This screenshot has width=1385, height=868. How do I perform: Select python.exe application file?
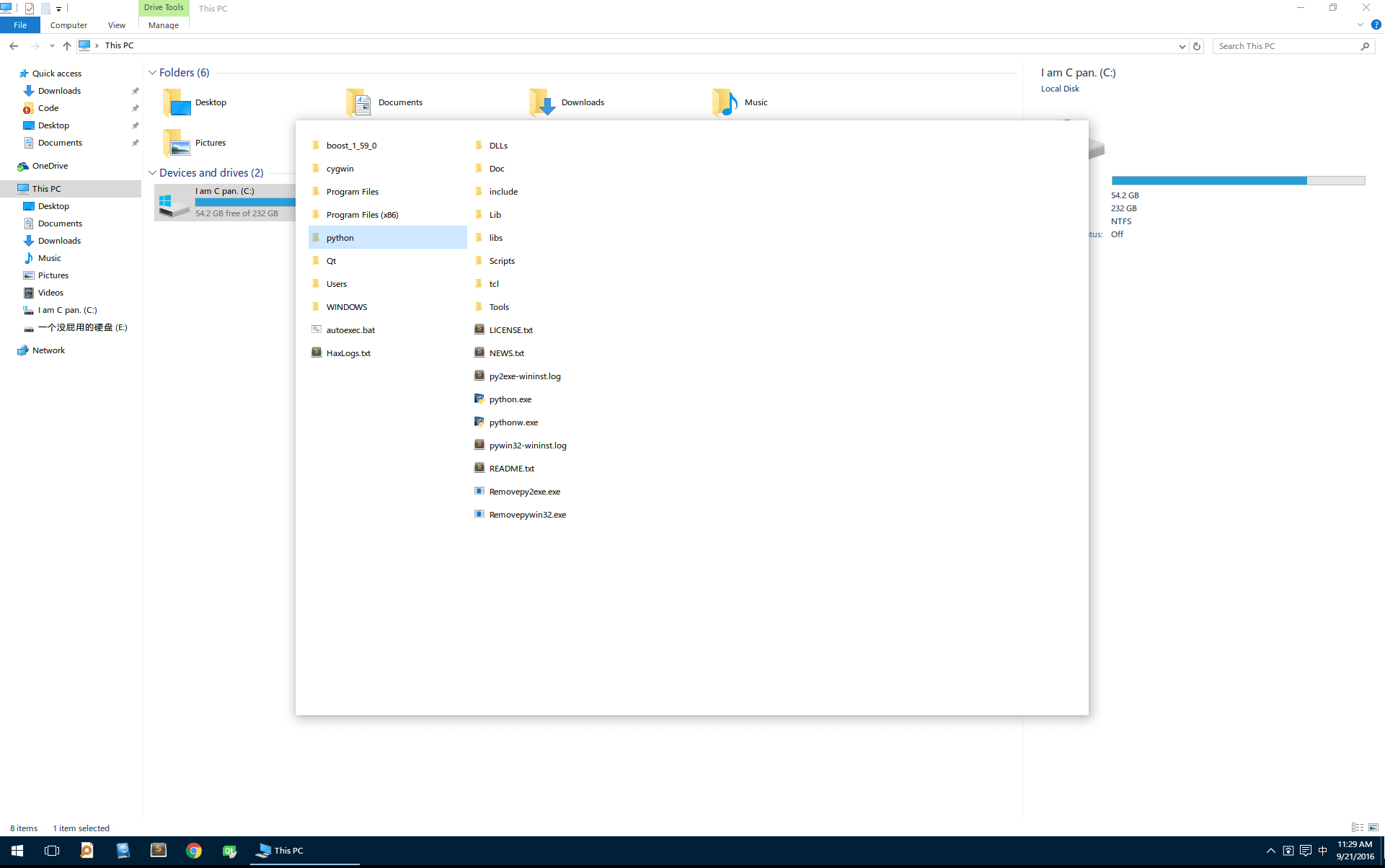tap(510, 399)
